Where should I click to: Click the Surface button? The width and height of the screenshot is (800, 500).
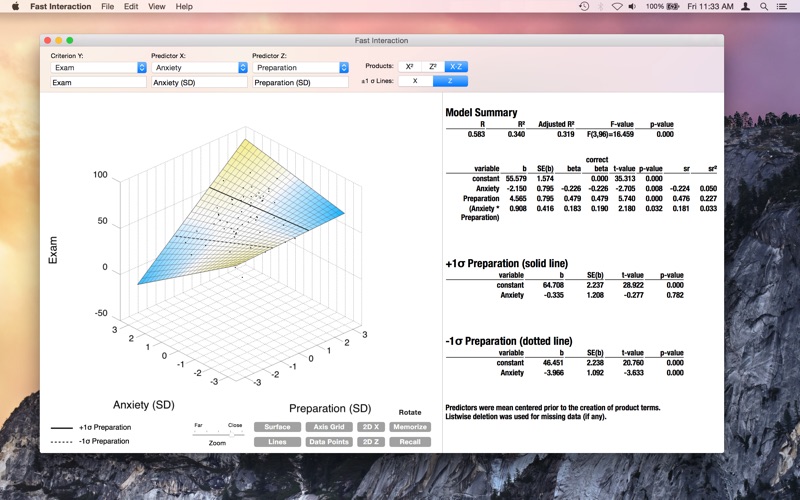click(278, 427)
